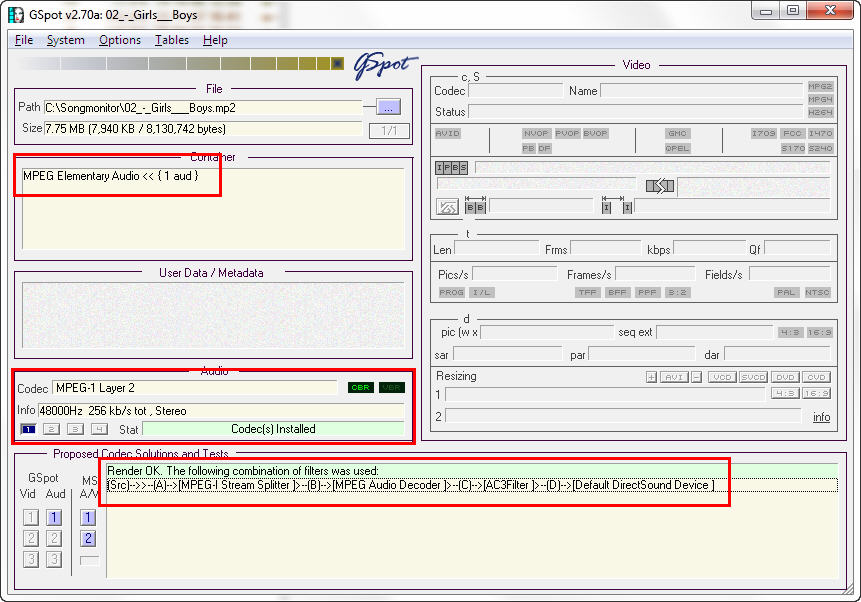Toggle the CBR indicator in Audio section

[x=360, y=388]
